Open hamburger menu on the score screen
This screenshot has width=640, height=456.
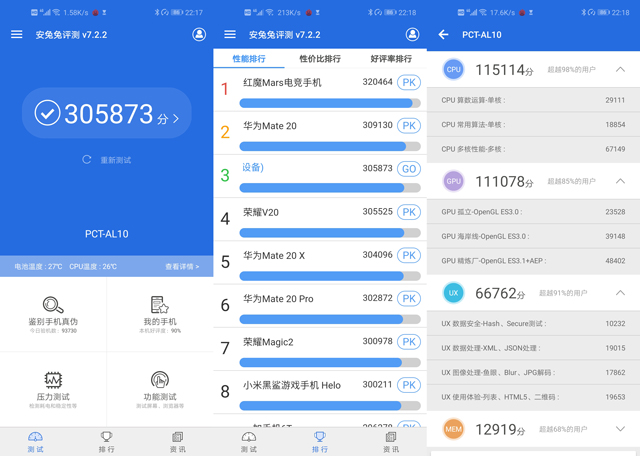click(x=17, y=34)
